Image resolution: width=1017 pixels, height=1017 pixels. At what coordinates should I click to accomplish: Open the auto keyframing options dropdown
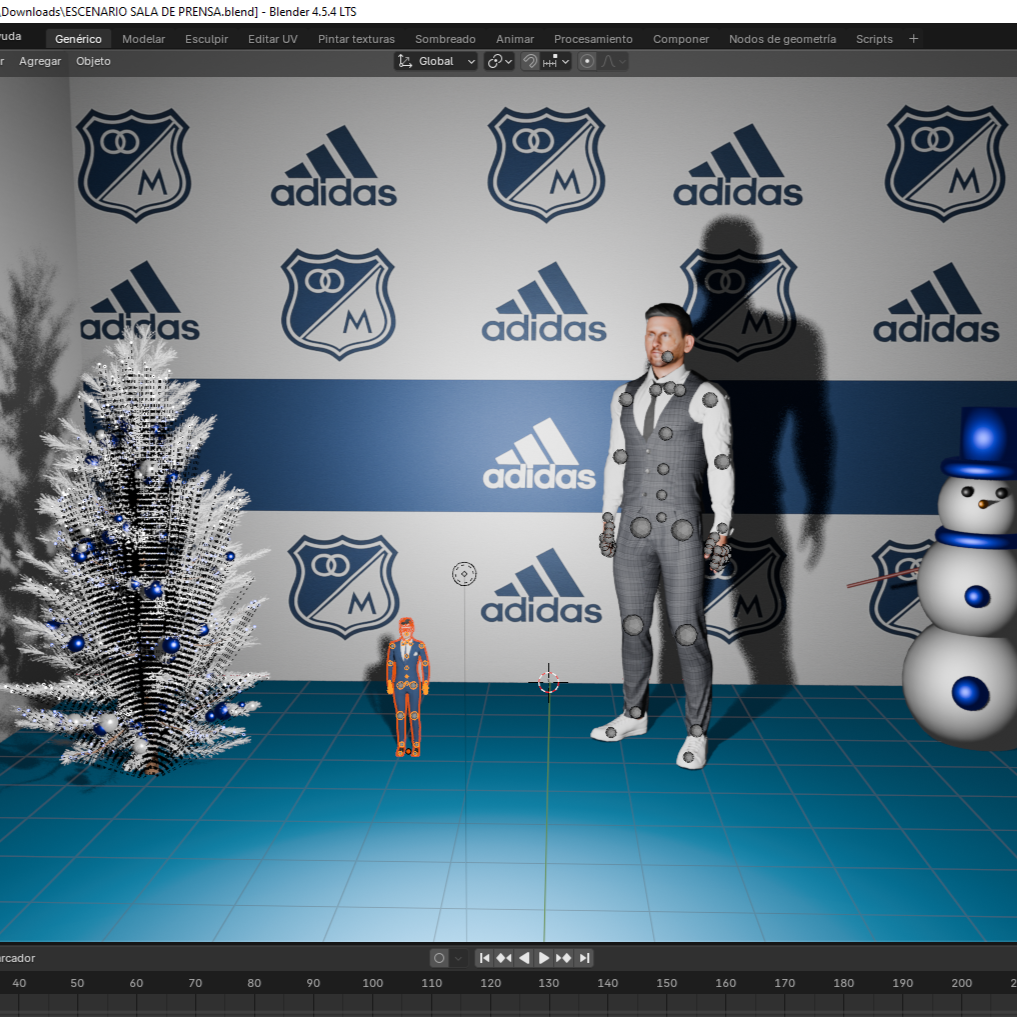point(459,958)
